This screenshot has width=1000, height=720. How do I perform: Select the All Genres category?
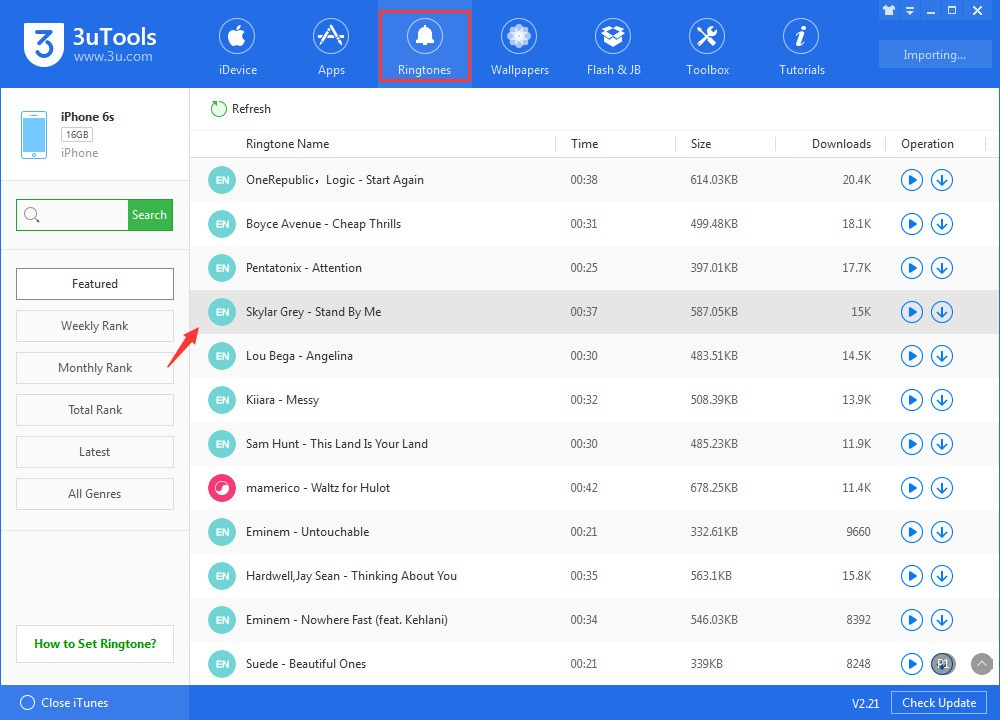click(x=95, y=494)
